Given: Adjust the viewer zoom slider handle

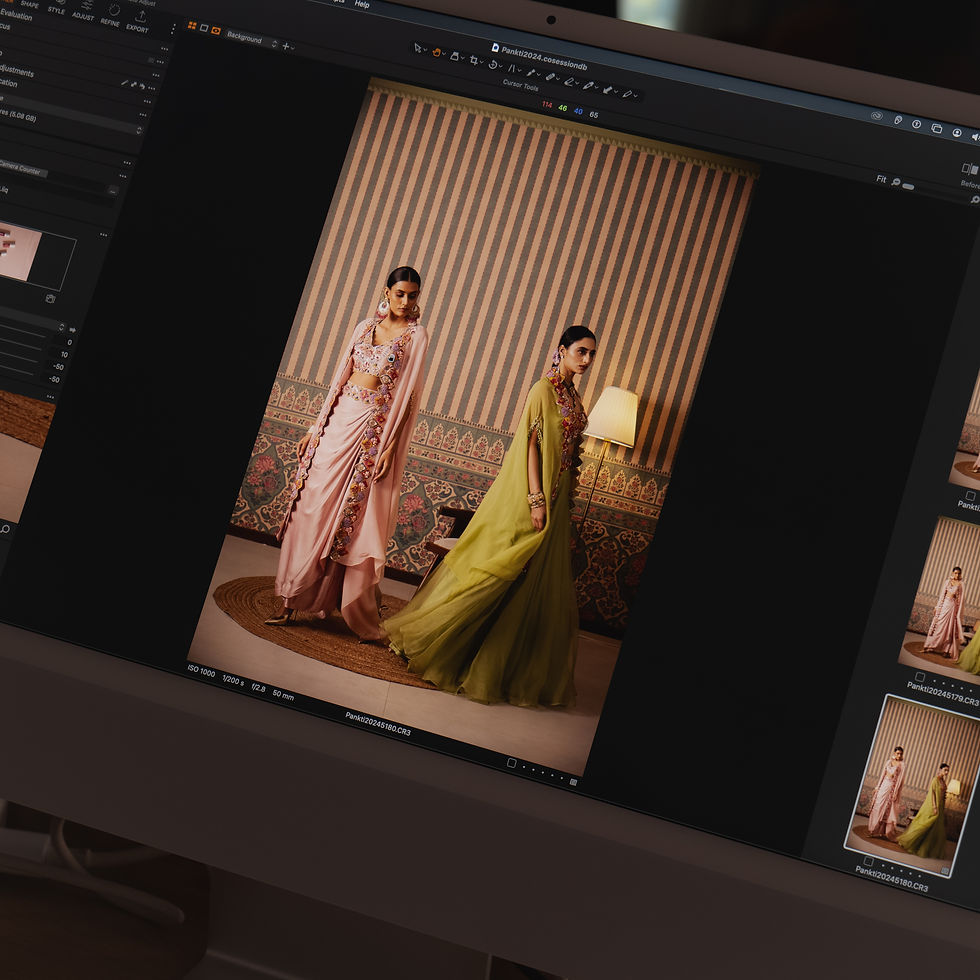Looking at the screenshot, I should (908, 186).
